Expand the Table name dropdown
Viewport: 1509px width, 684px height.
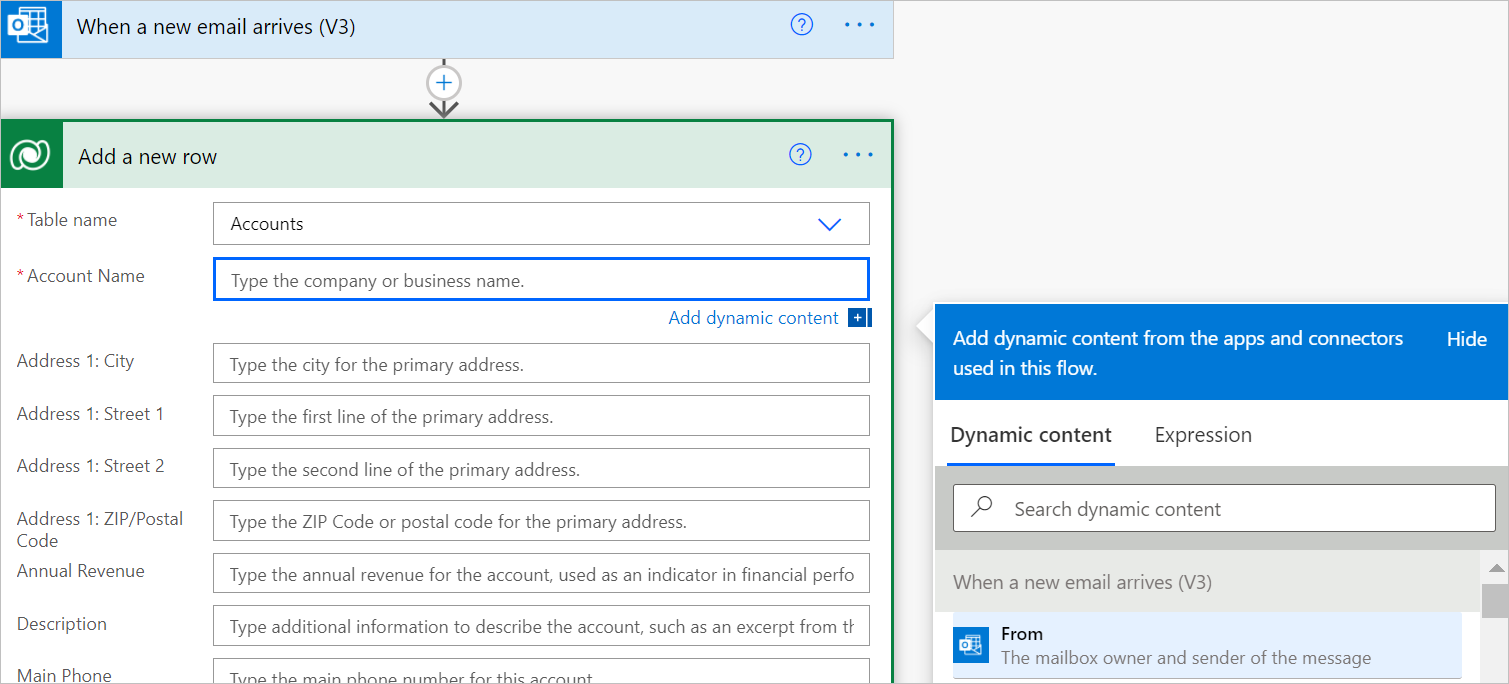pos(829,224)
